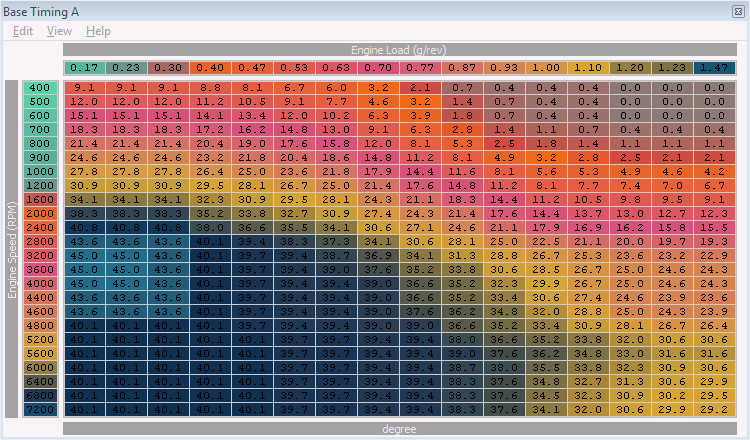Open the Help menu
The height and width of the screenshot is (440, 750).
pyautogui.click(x=98, y=31)
